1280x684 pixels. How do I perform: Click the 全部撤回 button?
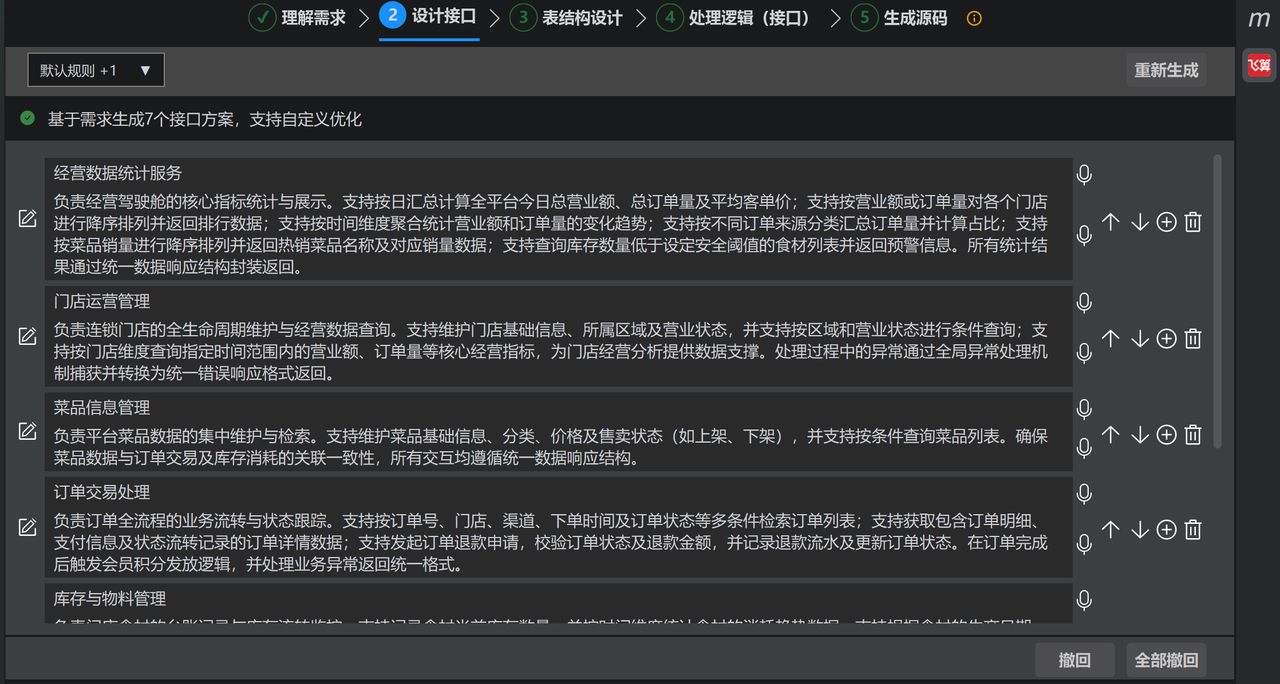click(1166, 660)
